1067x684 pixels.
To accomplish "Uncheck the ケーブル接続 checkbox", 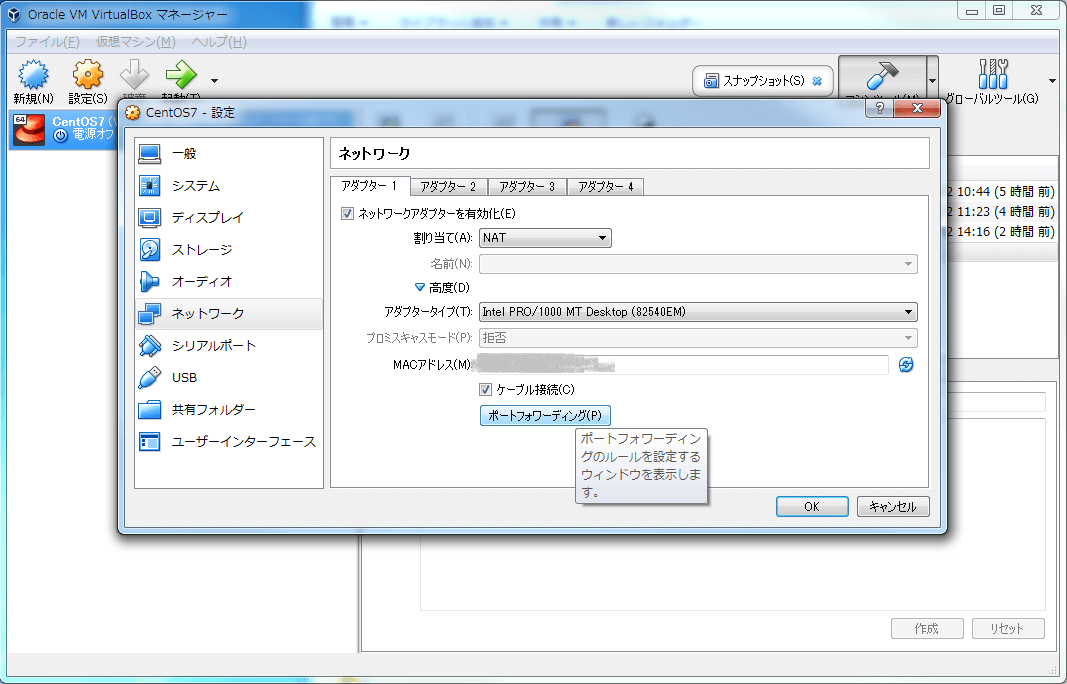I will click(x=485, y=389).
